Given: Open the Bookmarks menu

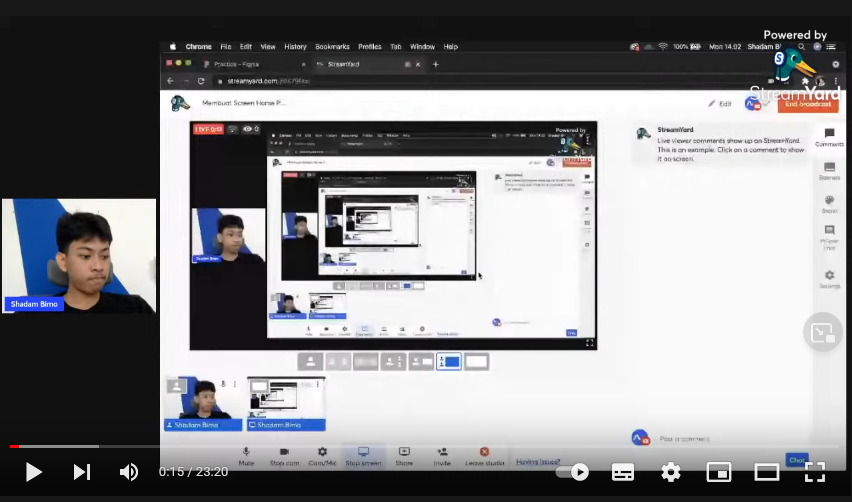Looking at the screenshot, I should [x=332, y=47].
